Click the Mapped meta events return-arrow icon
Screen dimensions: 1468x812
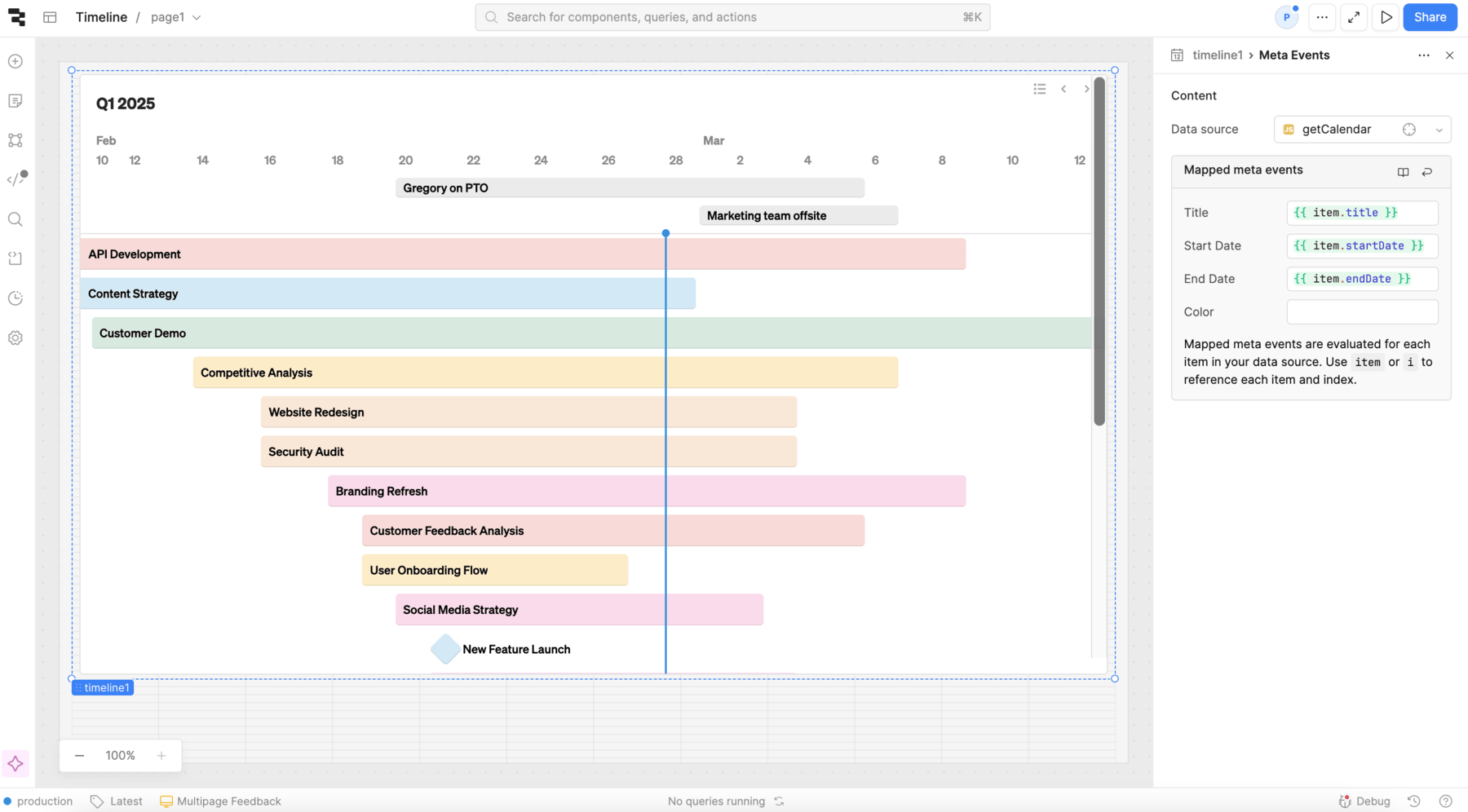coord(1427,172)
